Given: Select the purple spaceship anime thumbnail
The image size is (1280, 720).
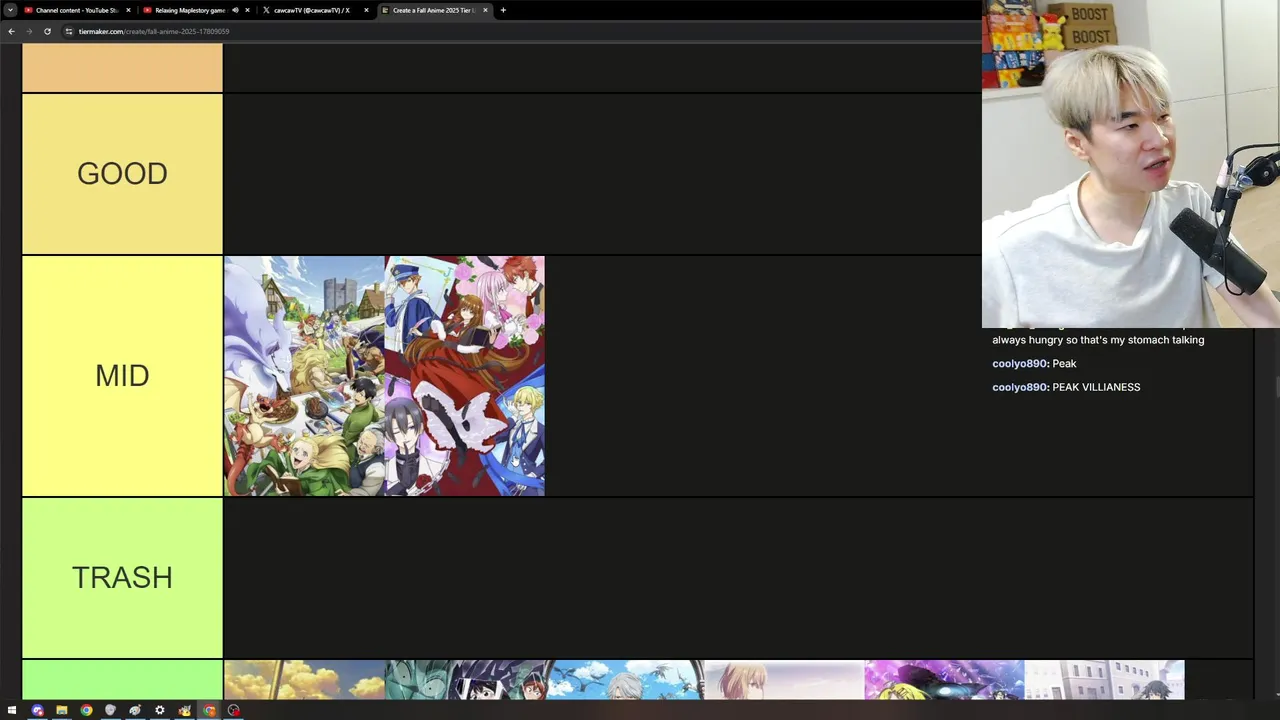Looking at the screenshot, I should (945, 680).
